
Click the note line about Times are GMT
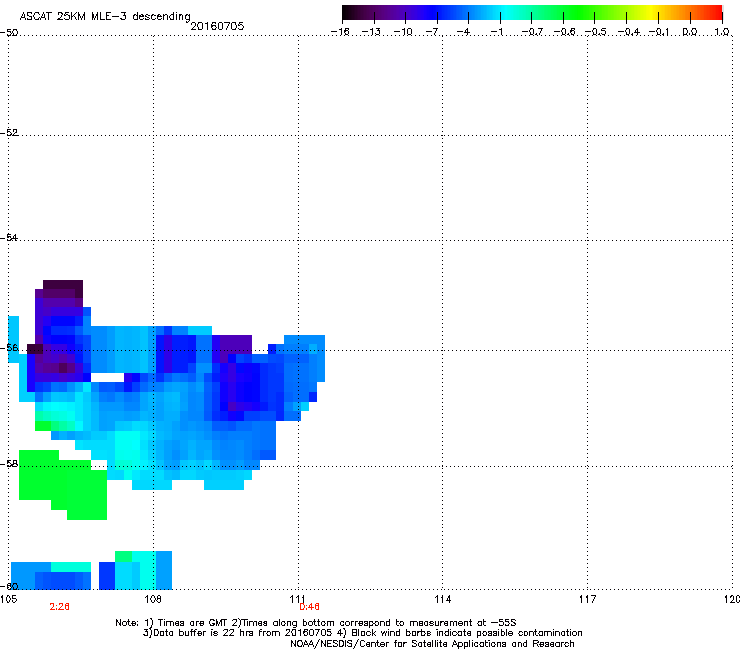[316, 623]
